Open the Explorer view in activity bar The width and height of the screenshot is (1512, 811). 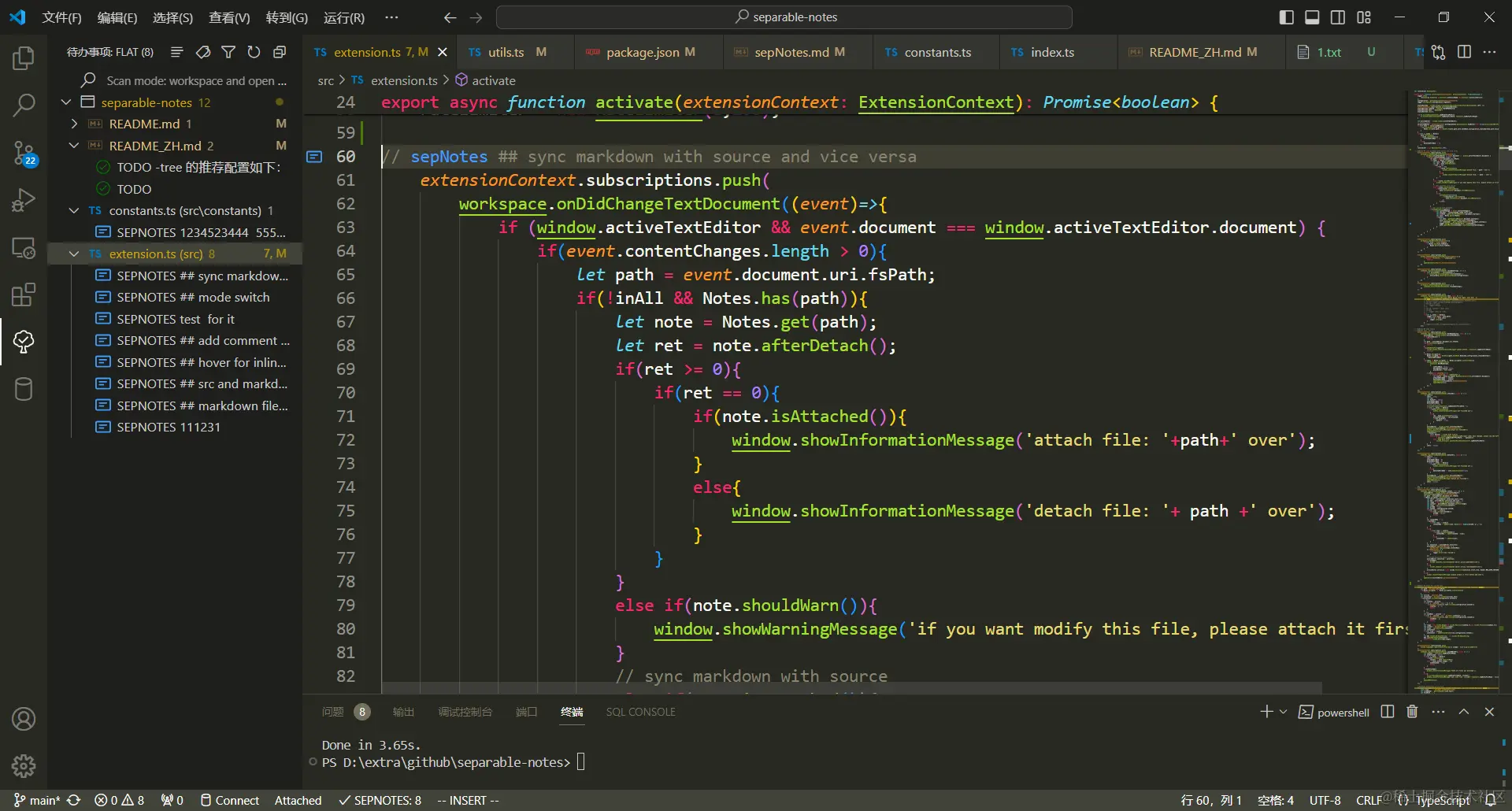[24, 57]
